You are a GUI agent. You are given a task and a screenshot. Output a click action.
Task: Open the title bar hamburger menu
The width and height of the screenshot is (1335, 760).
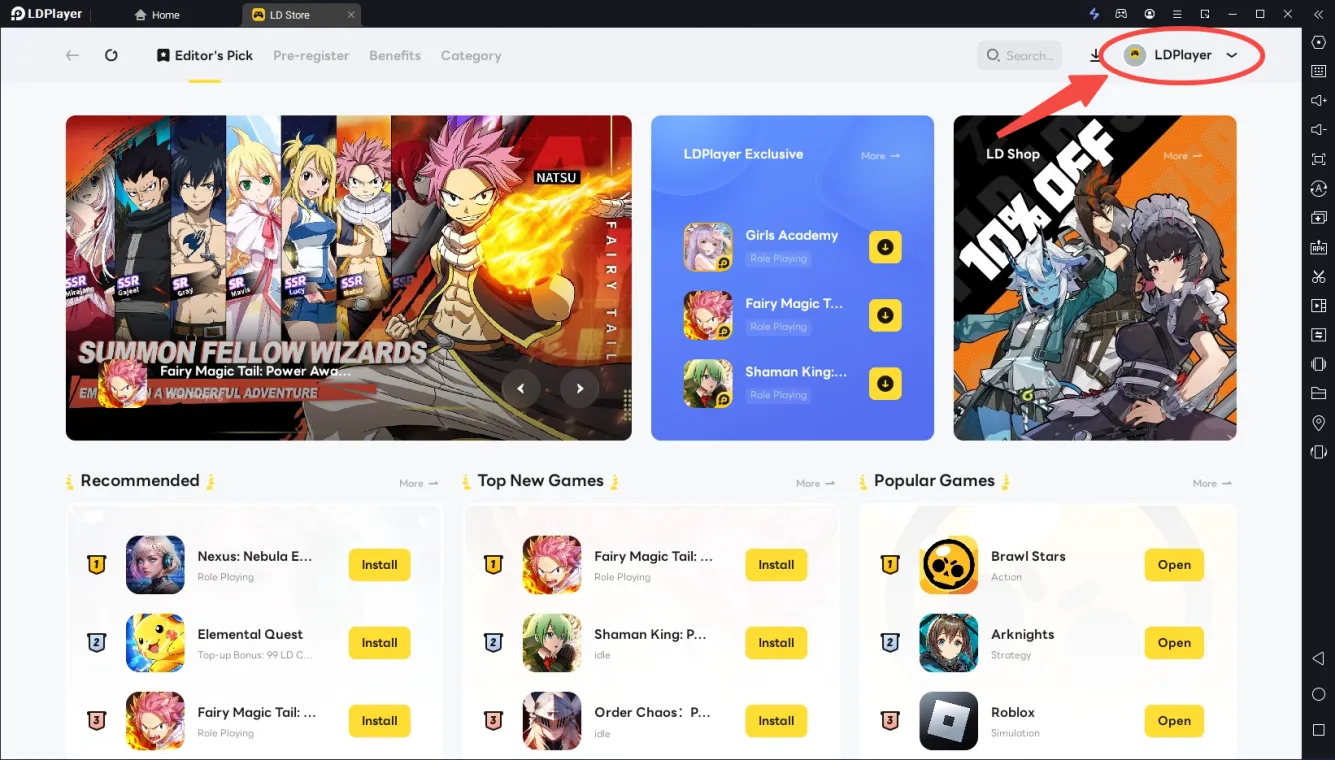1177,13
